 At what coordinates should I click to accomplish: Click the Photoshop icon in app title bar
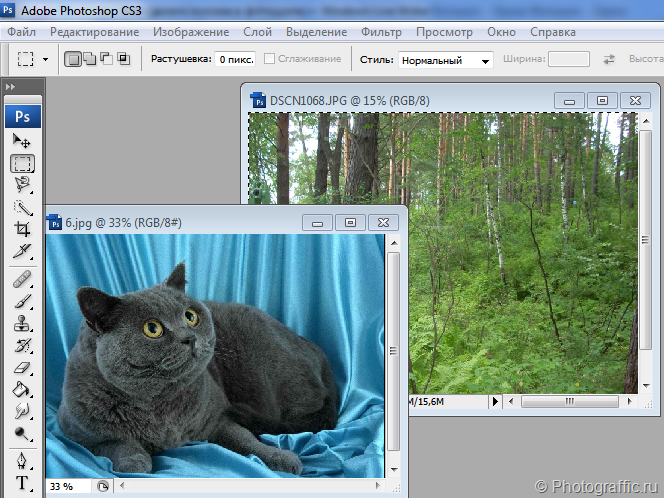pyautogui.click(x=8, y=9)
